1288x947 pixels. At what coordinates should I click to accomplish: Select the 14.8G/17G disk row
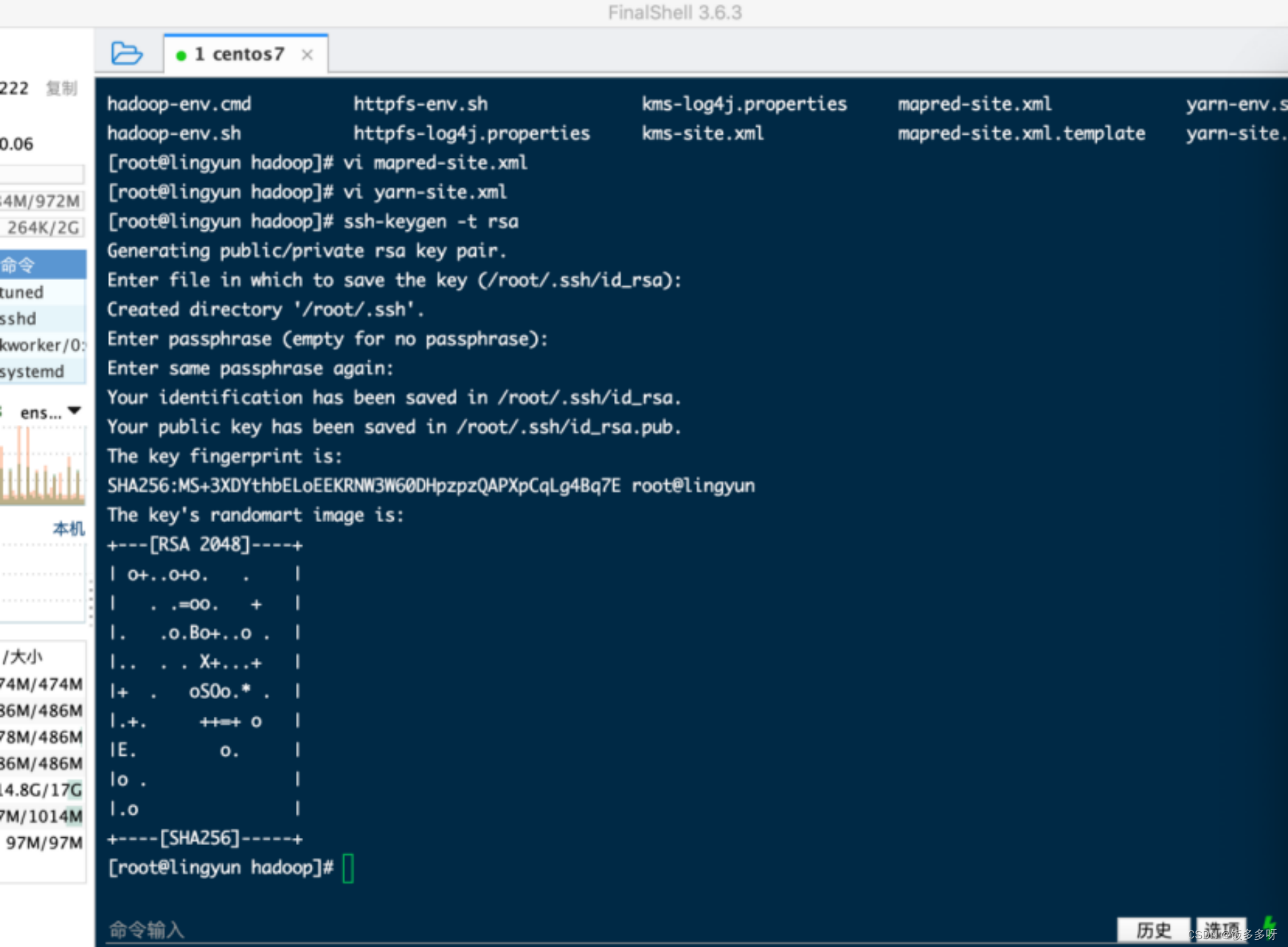coord(43,790)
